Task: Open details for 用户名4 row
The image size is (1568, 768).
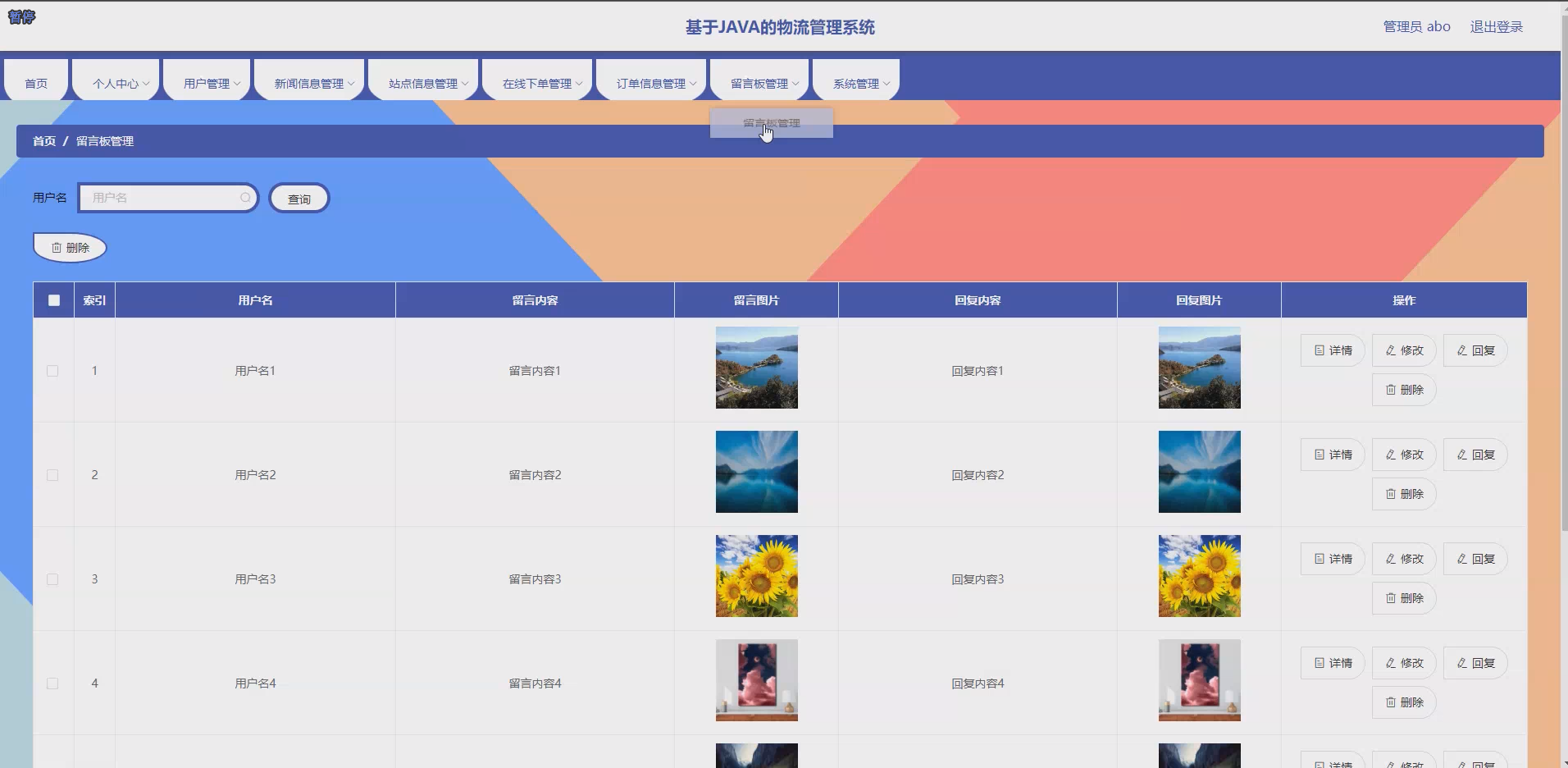Action: coord(1333,663)
